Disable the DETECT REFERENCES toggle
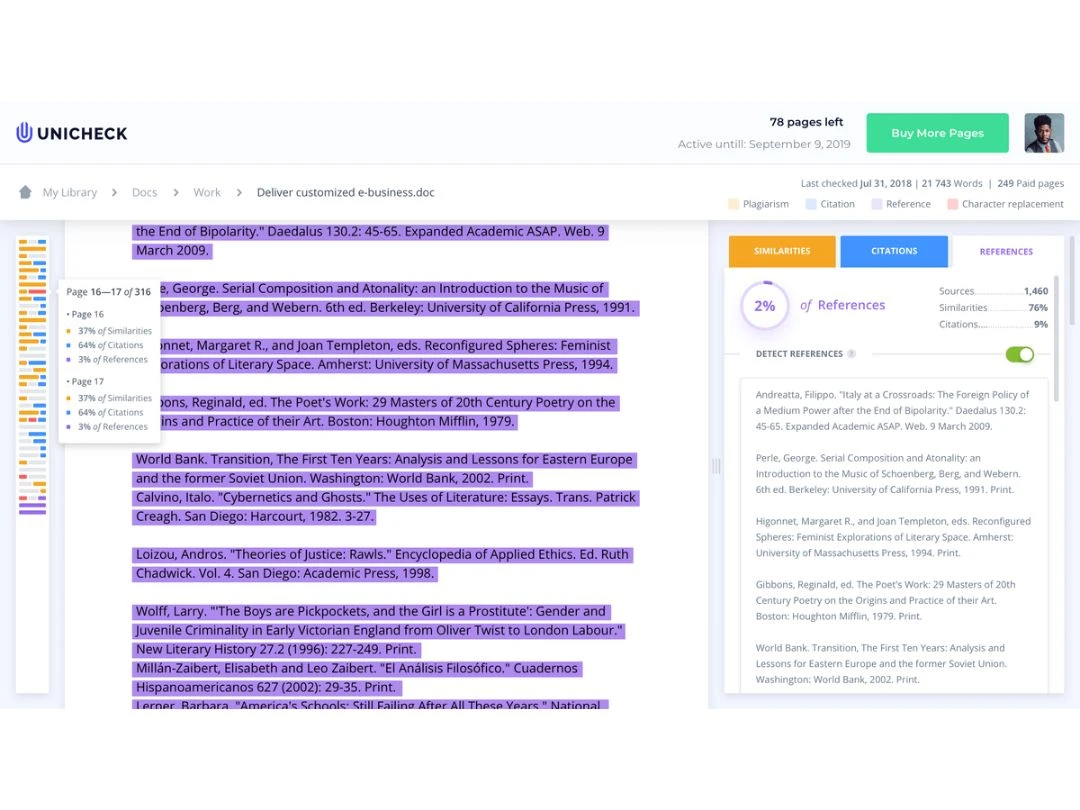Viewport: 1080px width, 810px height. pos(1019,354)
